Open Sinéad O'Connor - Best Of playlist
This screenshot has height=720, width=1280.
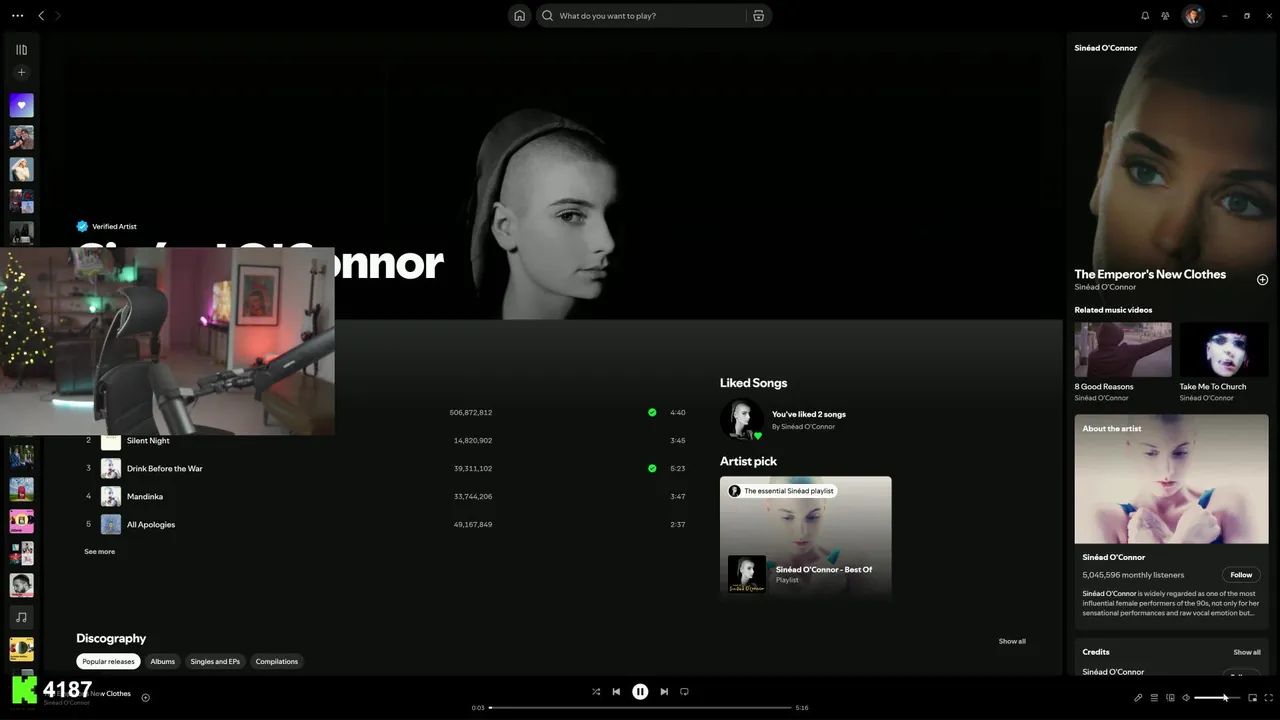[x=824, y=570]
